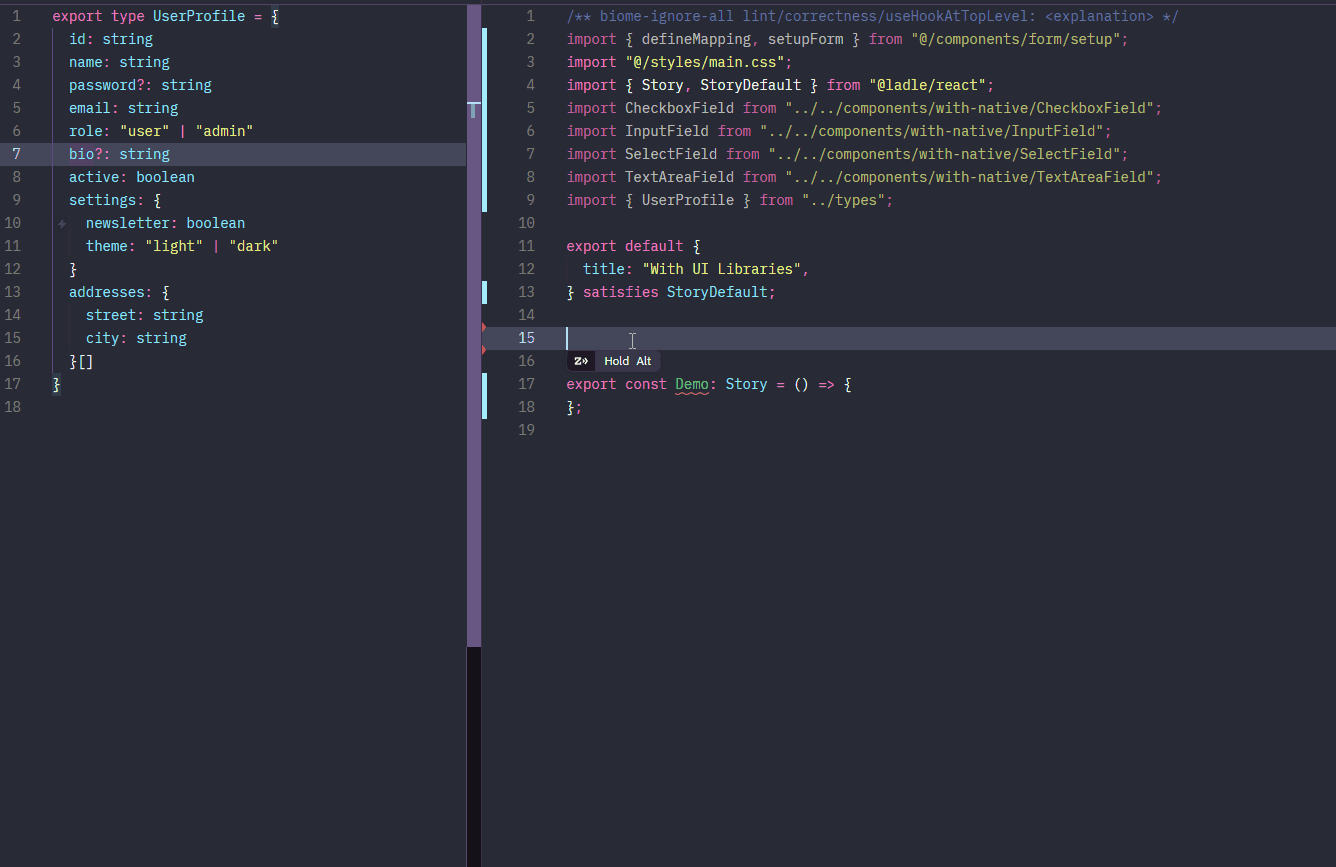This screenshot has width=1336, height=867.
Task: Click the cursor marker in left scrollbar
Action: (474, 109)
